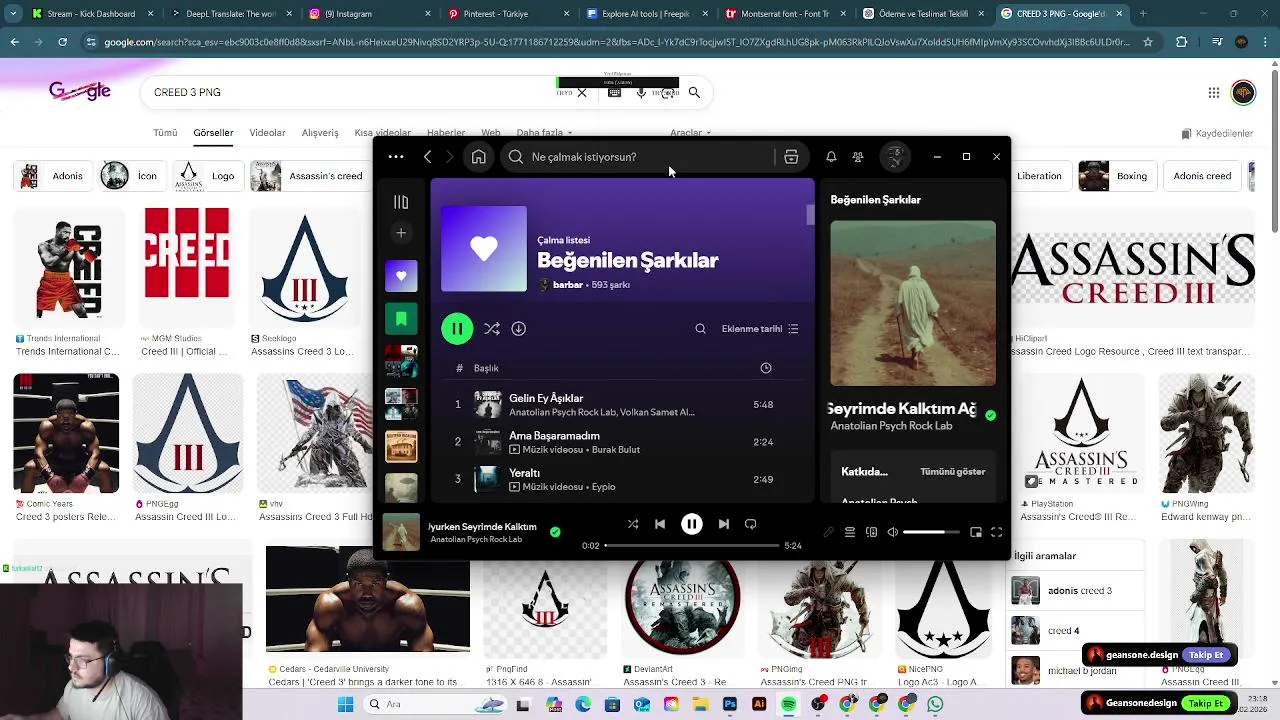Image resolution: width=1280 pixels, height=720 pixels.
Task: Open the Görseller tab in Google
Action: 213,133
